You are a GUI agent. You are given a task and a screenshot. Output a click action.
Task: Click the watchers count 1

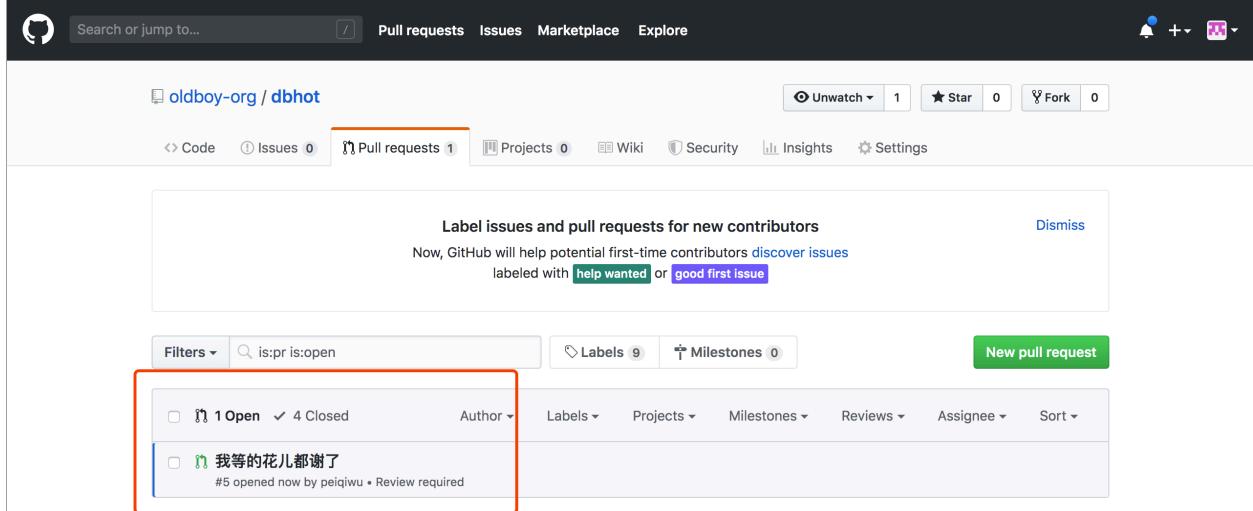[897, 98]
